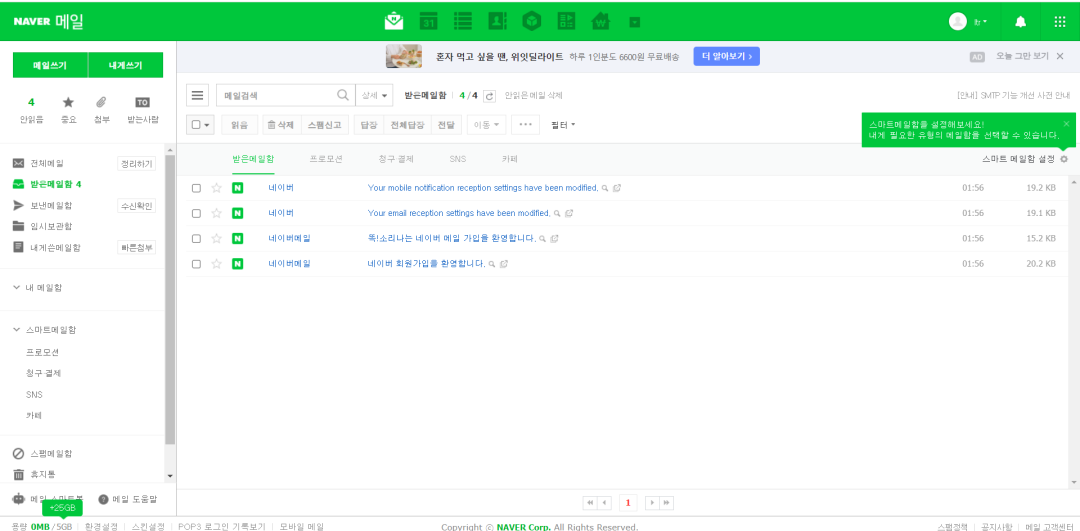Image resolution: width=1080 pixels, height=531 pixels.
Task: Open Naver Mail icon in top bar
Action: click(393, 21)
